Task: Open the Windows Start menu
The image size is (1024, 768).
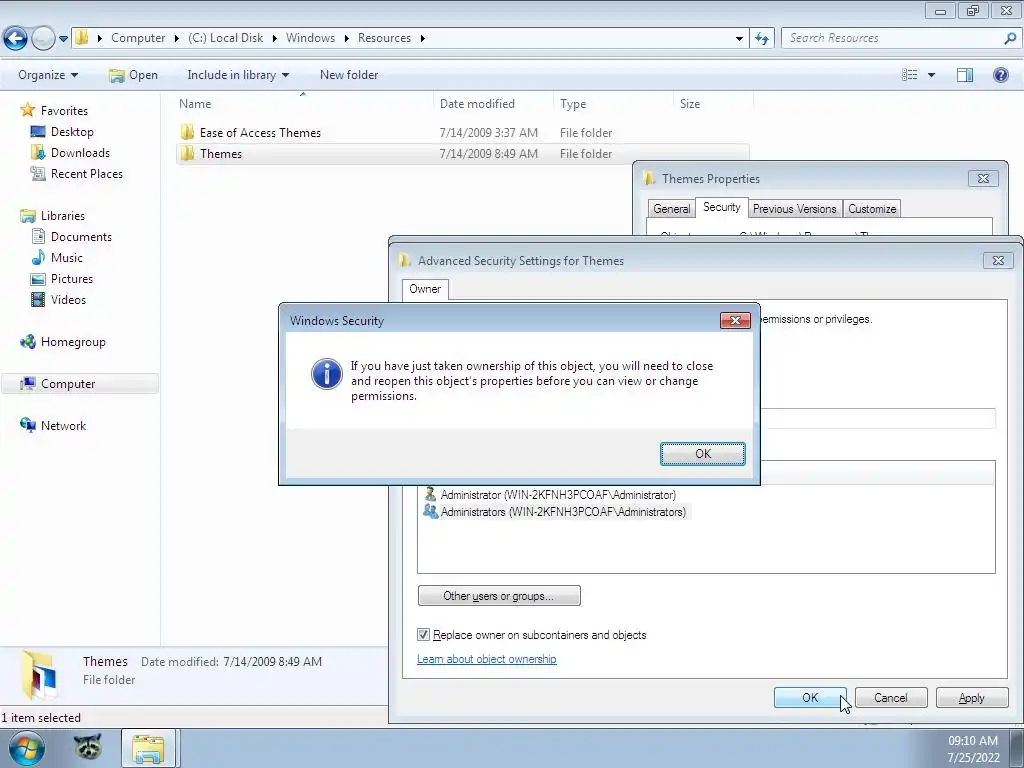Action: pos(27,748)
